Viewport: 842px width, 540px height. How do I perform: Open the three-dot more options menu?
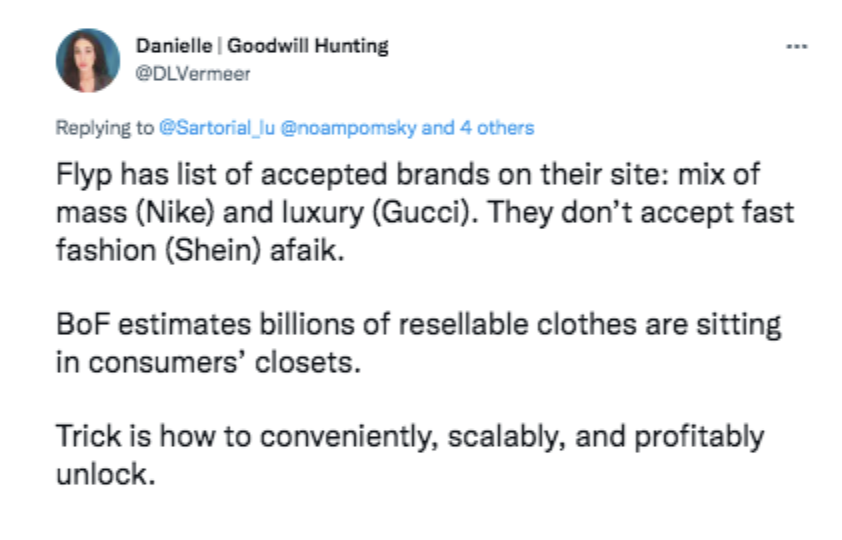[x=796, y=47]
